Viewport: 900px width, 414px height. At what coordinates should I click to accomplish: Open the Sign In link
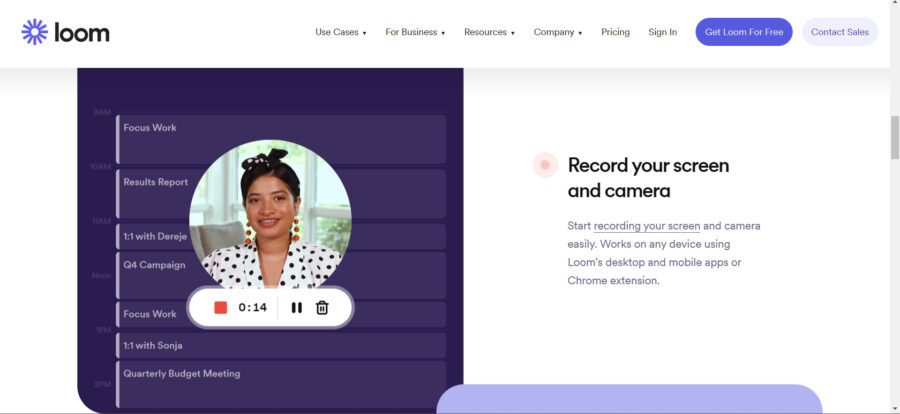(662, 32)
